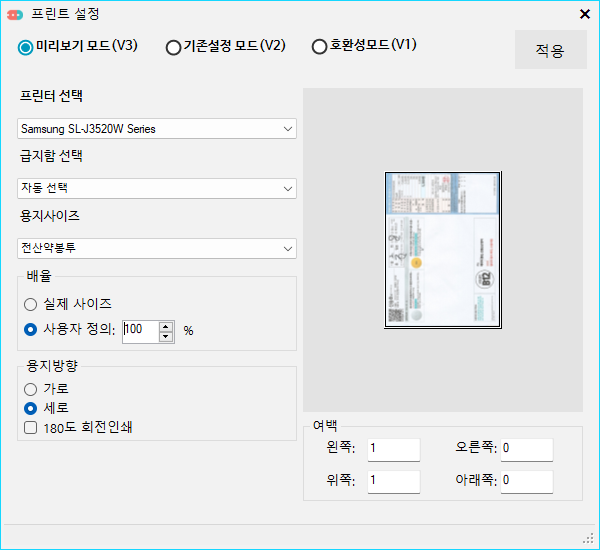Click the 아래쪽 margin input field
600x550 pixels.
(525, 481)
